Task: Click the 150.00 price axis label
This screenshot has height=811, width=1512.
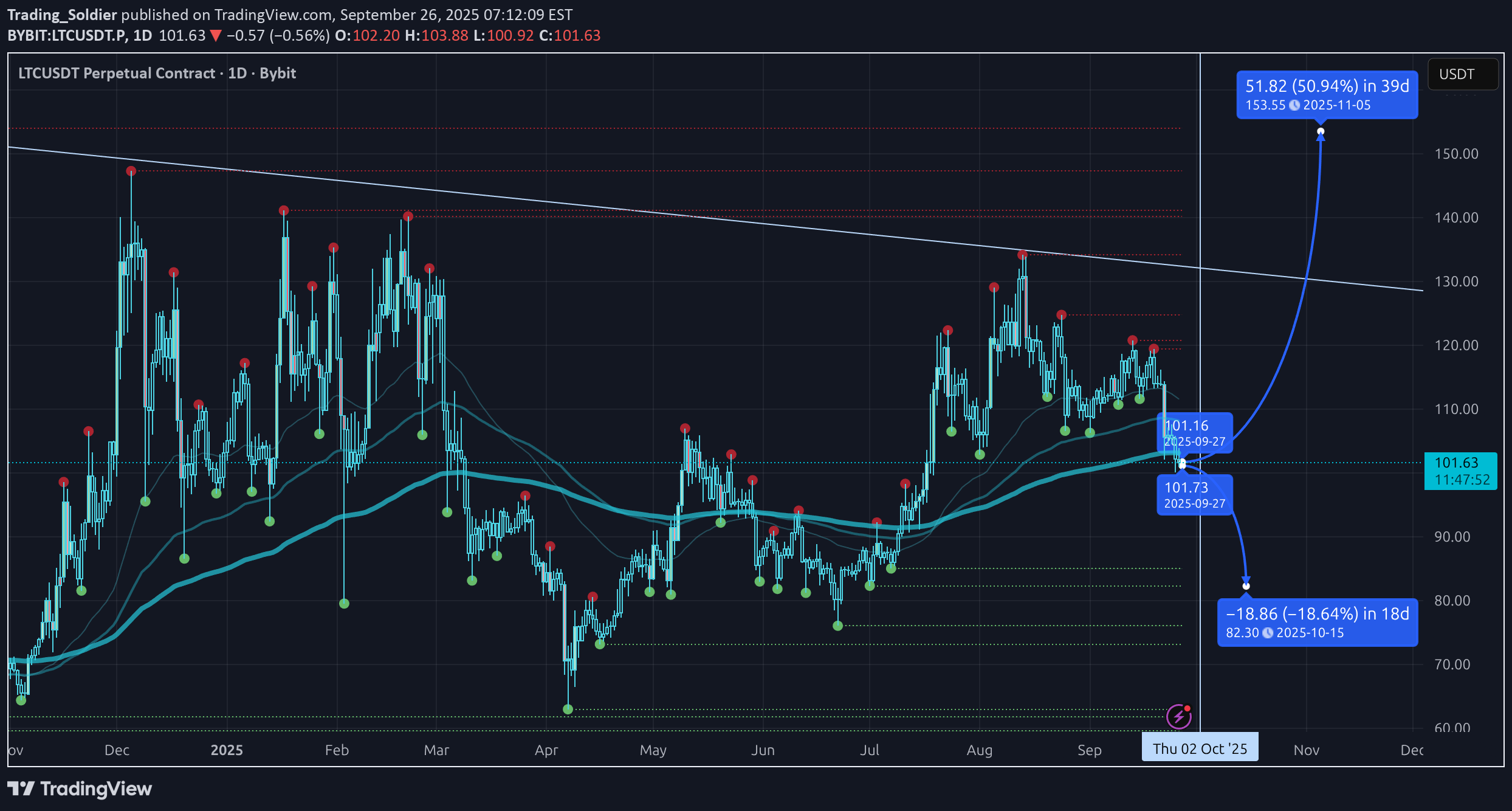Action: [1456, 154]
